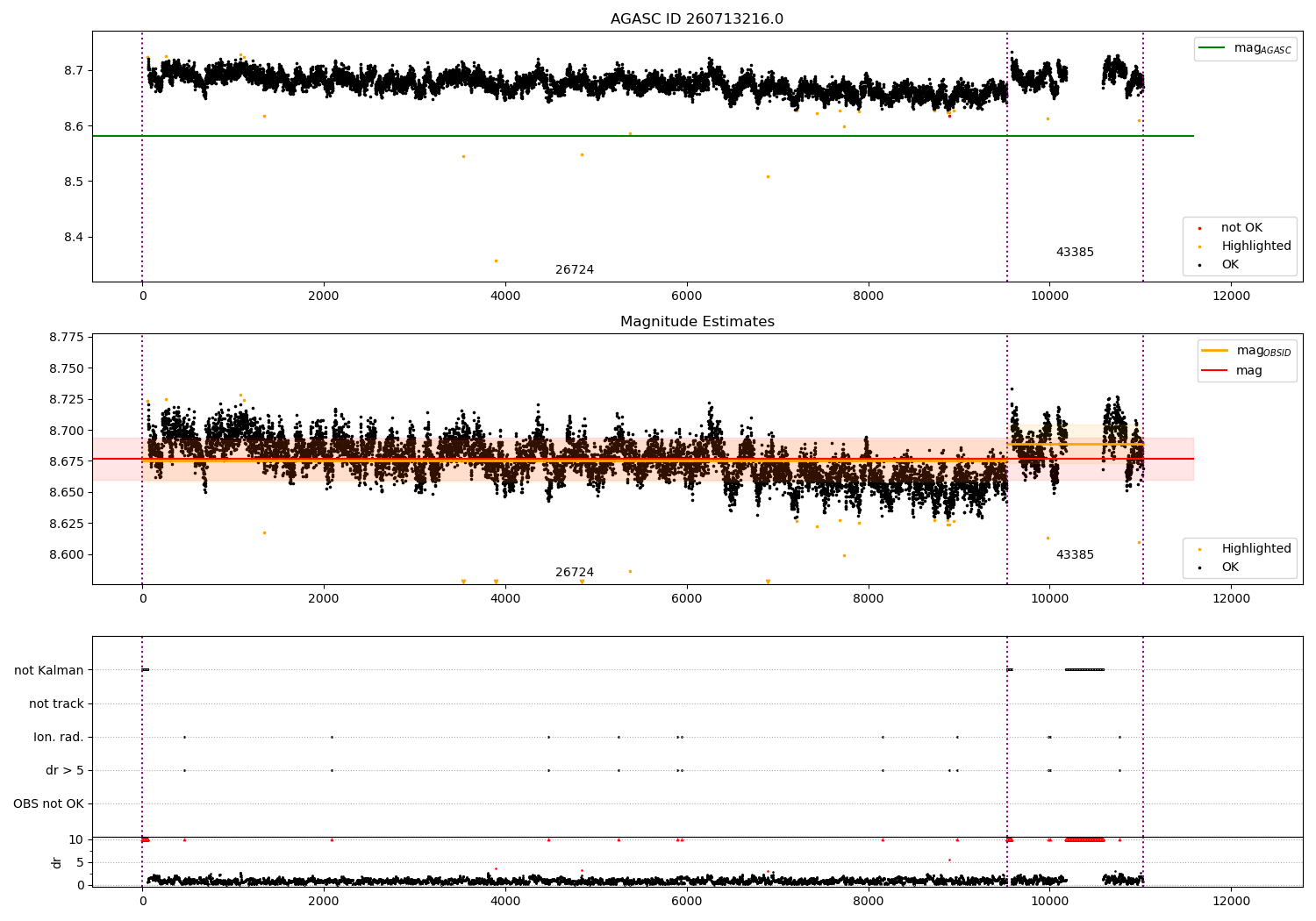Click the 8.7 y-tick label in top plot

point(73,70)
